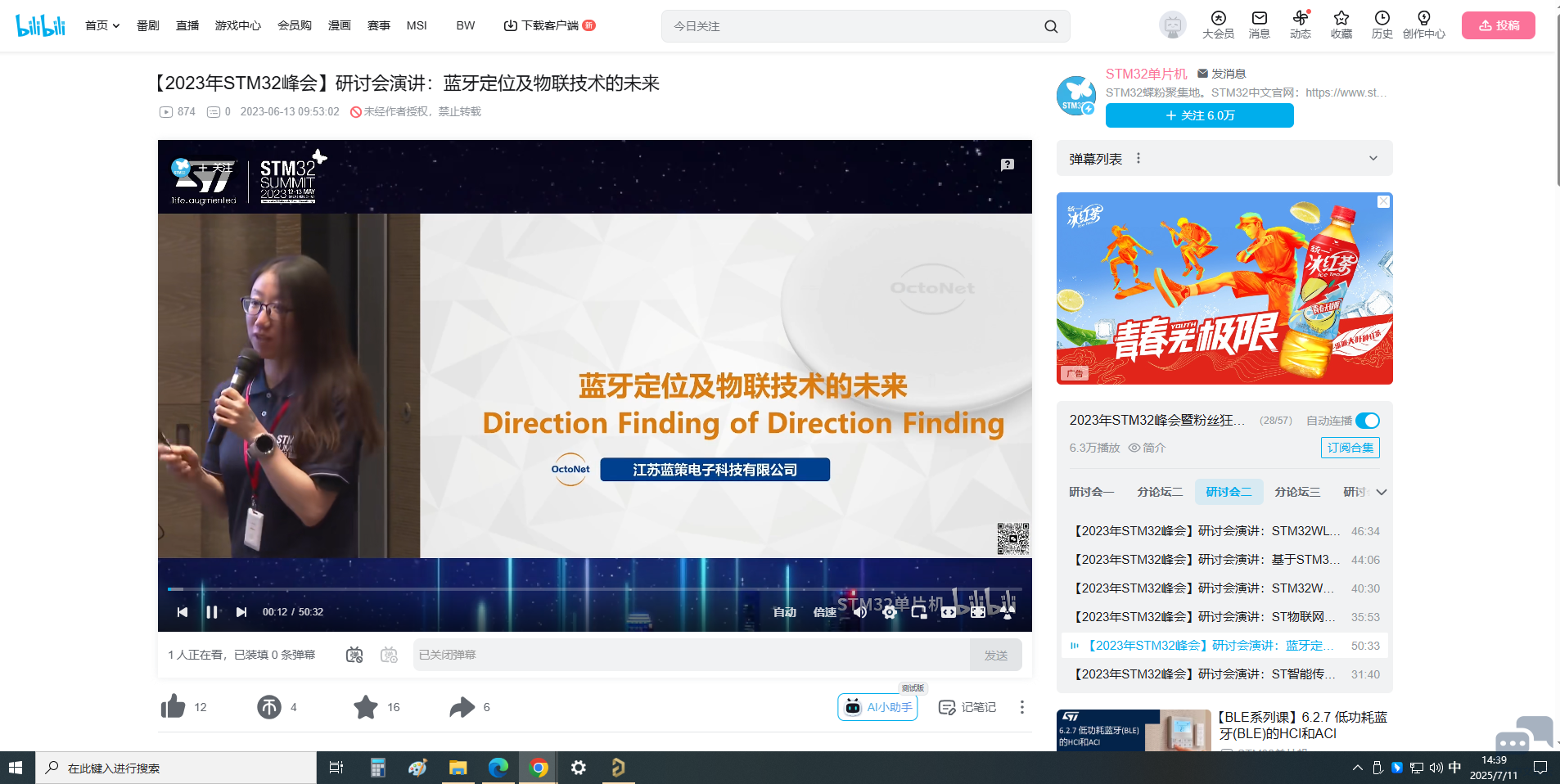Click the search magnifier icon
1560x784 pixels.
[x=1051, y=26]
